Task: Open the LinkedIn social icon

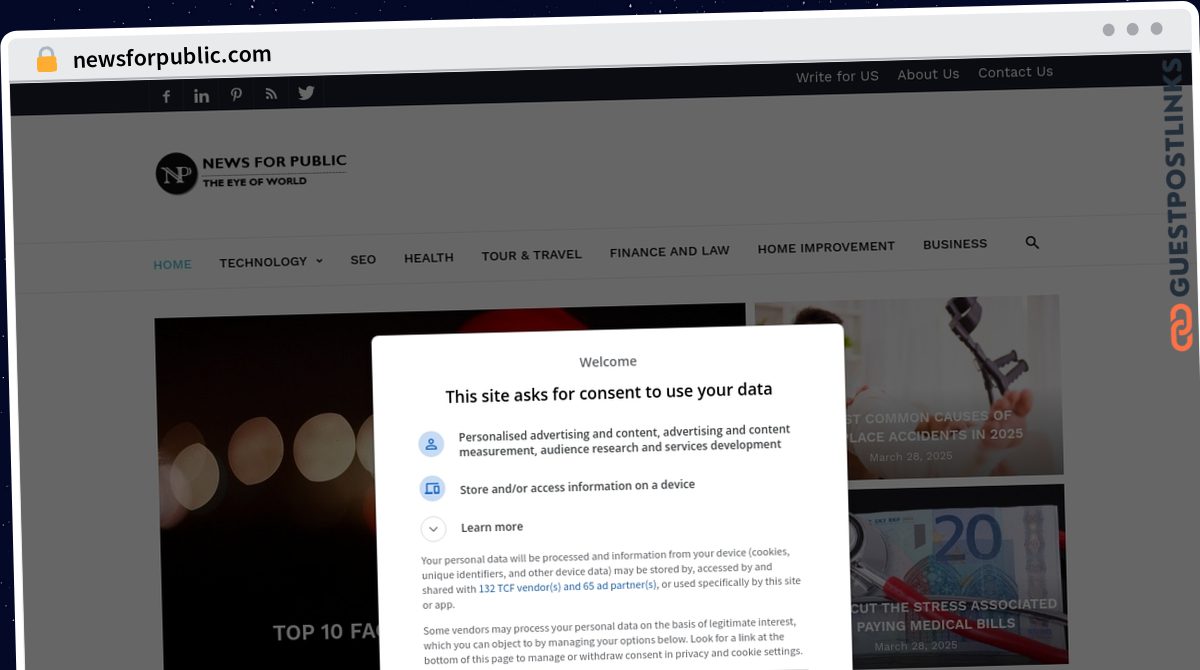Action: (201, 96)
